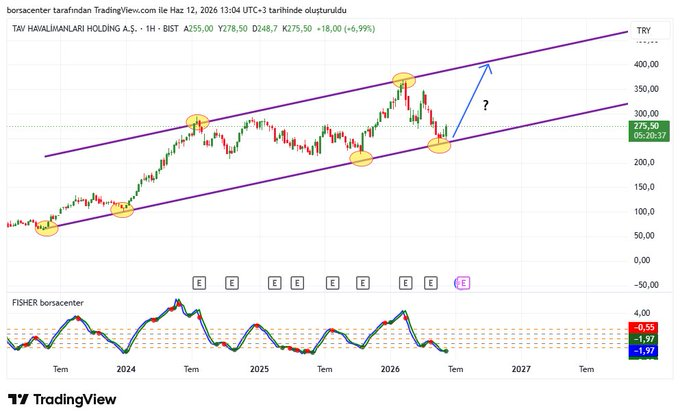Click the +18,00 (+6,99%) change value
Image resolution: width=680 pixels, height=420 pixels.
(x=346, y=29)
